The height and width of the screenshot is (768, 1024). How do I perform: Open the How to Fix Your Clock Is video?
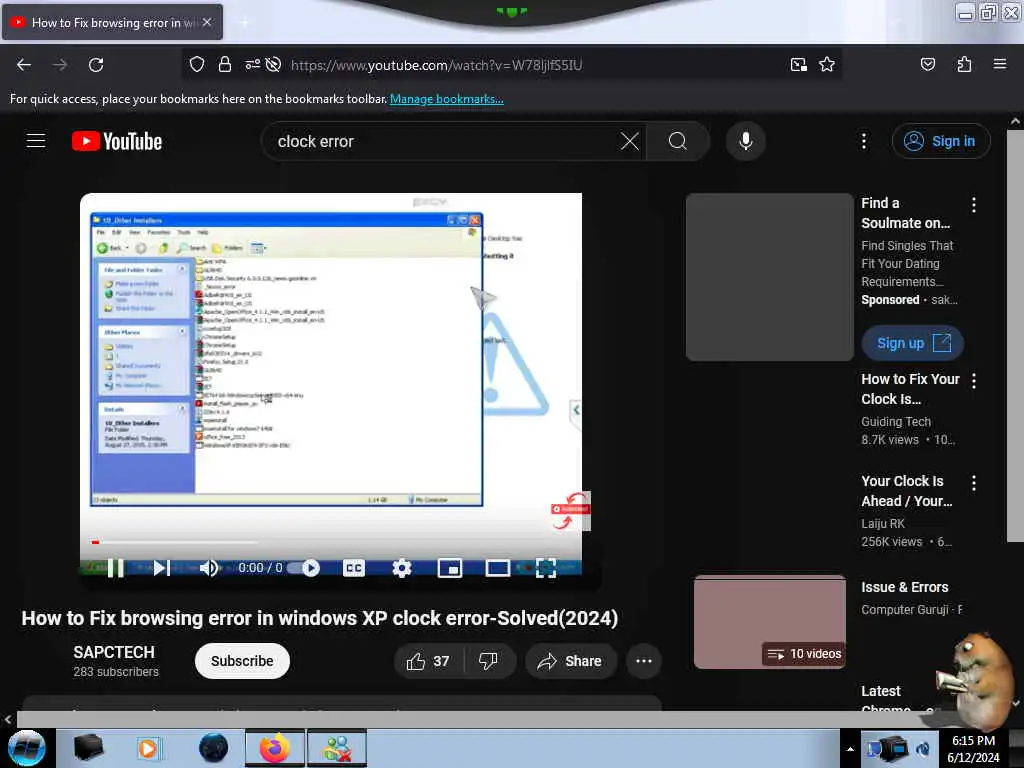[910, 389]
